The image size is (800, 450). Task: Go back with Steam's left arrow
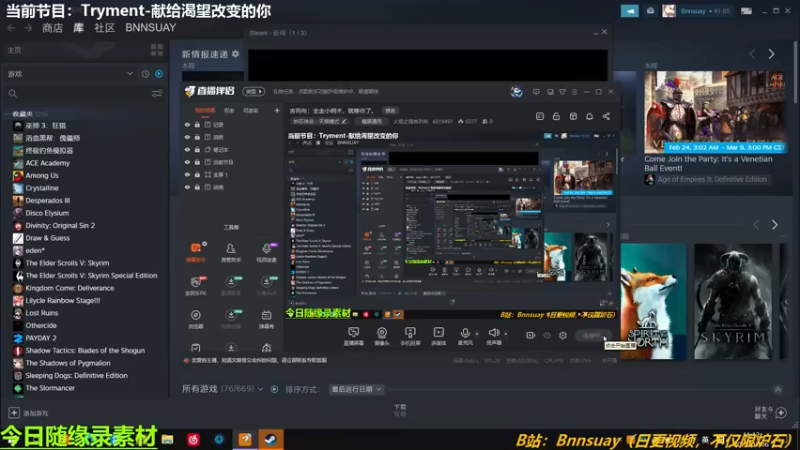coord(11,28)
